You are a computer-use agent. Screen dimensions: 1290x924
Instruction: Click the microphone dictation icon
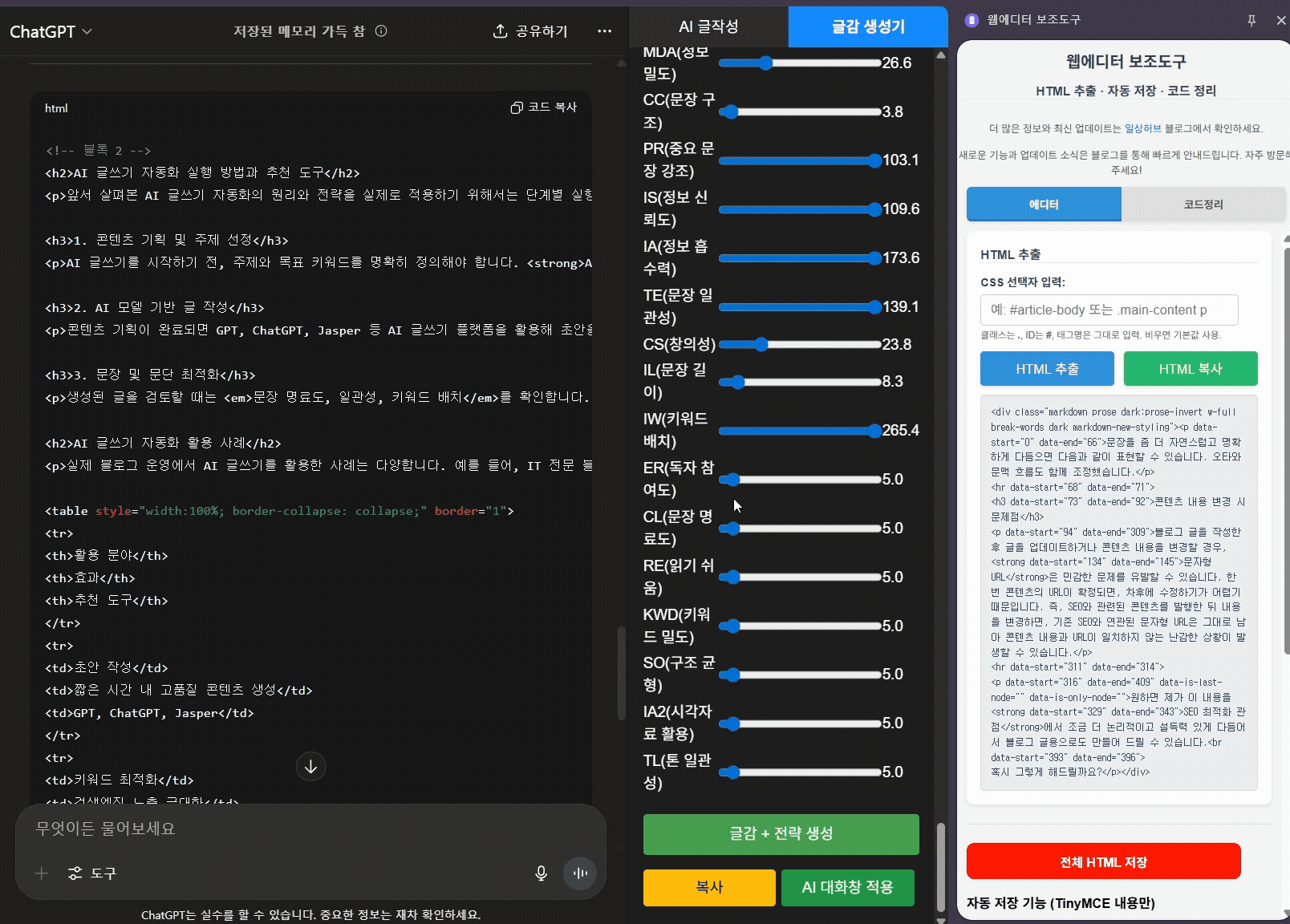coord(542,873)
